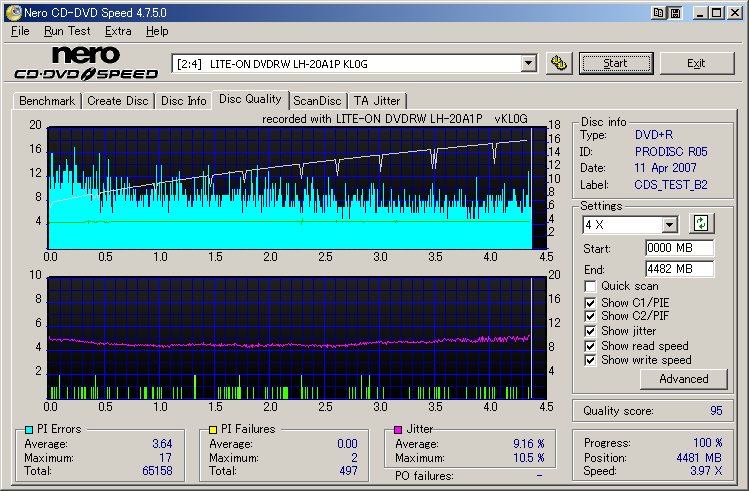Maximize the Nero CD-DVD Speed window

point(718,12)
